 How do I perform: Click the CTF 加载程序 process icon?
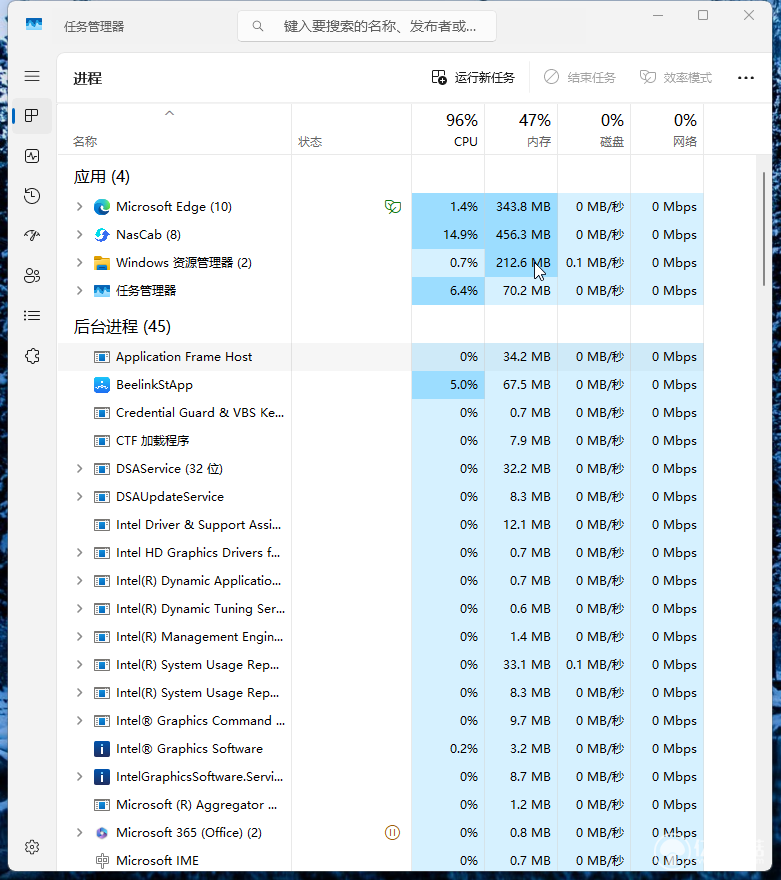point(102,441)
